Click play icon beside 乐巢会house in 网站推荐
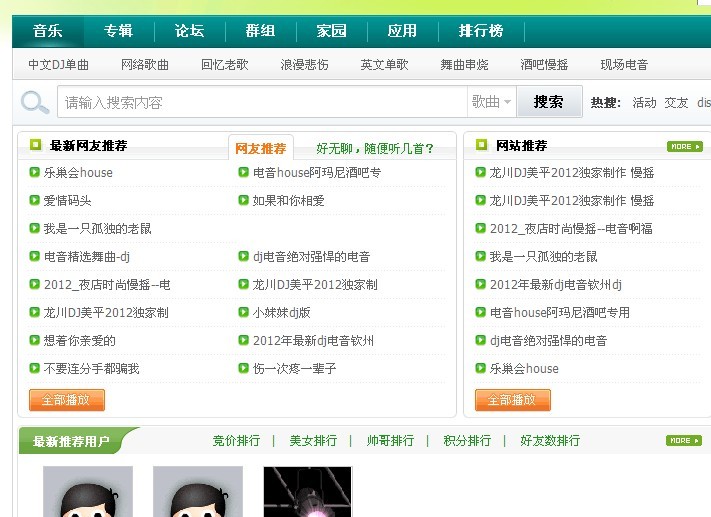 click(x=480, y=368)
